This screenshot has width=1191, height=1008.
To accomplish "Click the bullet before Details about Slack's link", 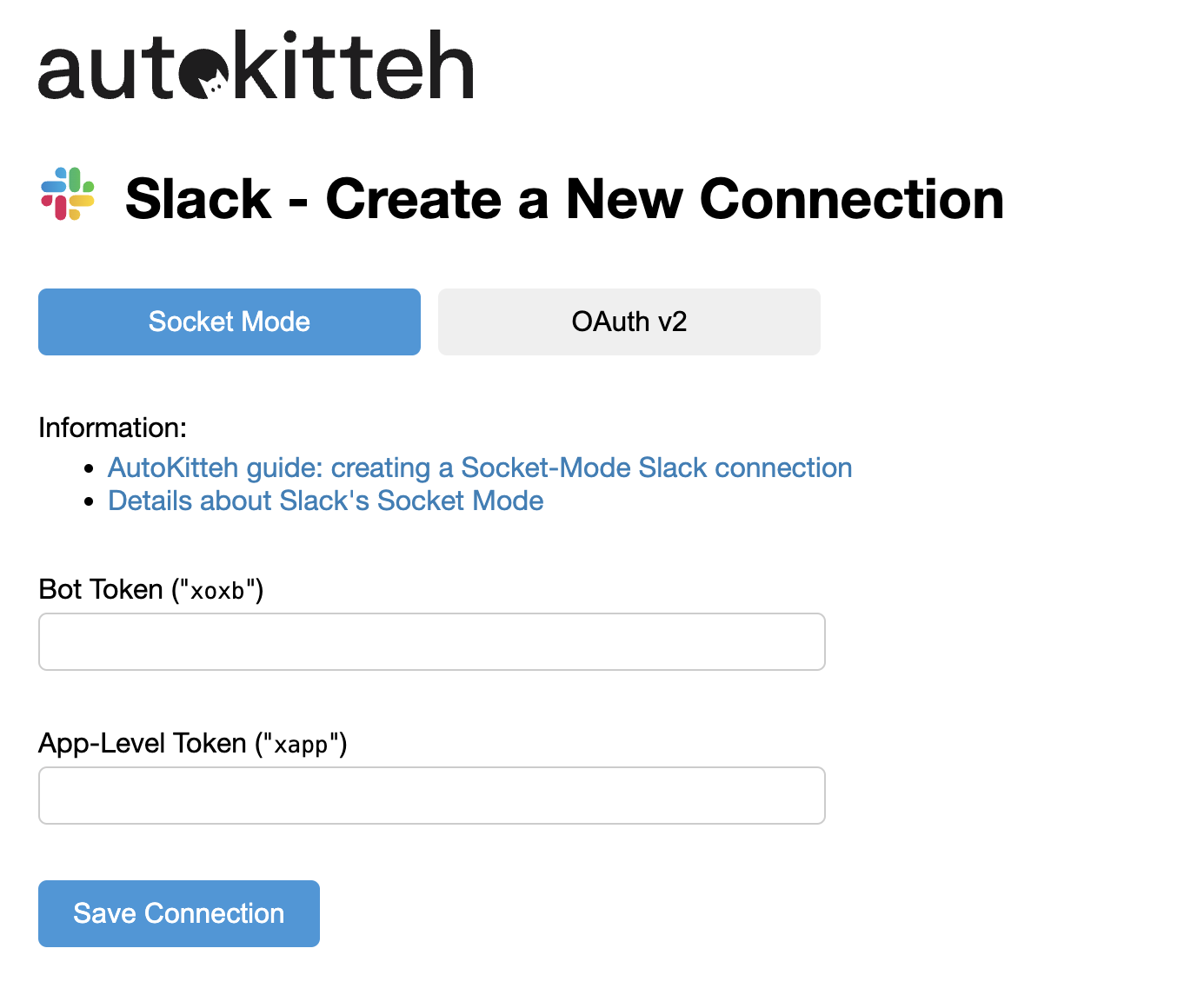I will tap(89, 502).
